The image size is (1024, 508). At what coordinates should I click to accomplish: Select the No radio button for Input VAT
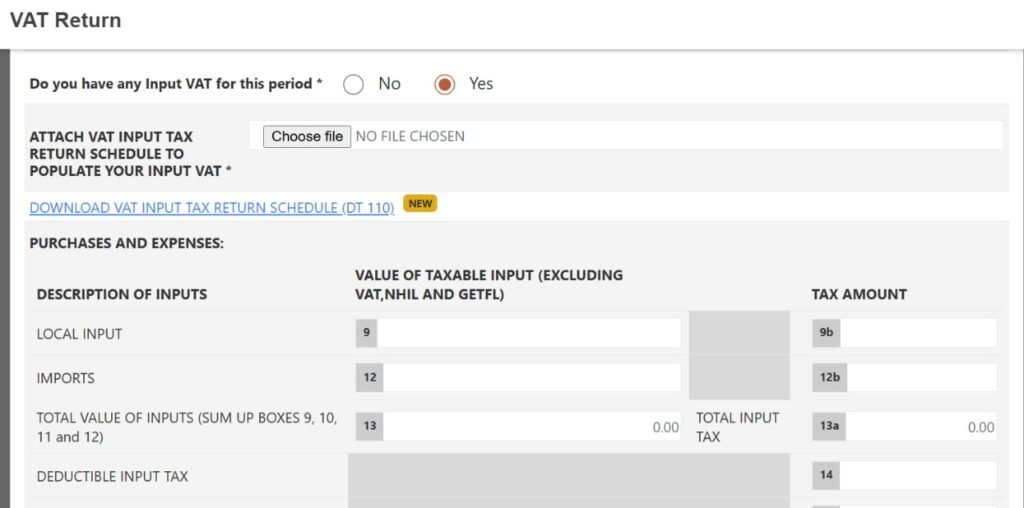coord(353,84)
